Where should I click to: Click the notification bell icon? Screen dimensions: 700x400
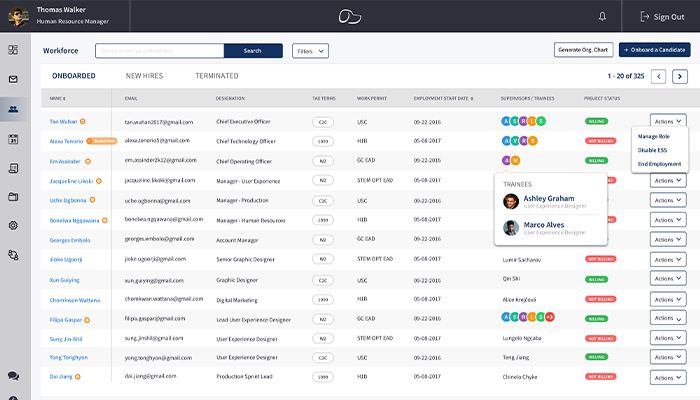point(602,16)
